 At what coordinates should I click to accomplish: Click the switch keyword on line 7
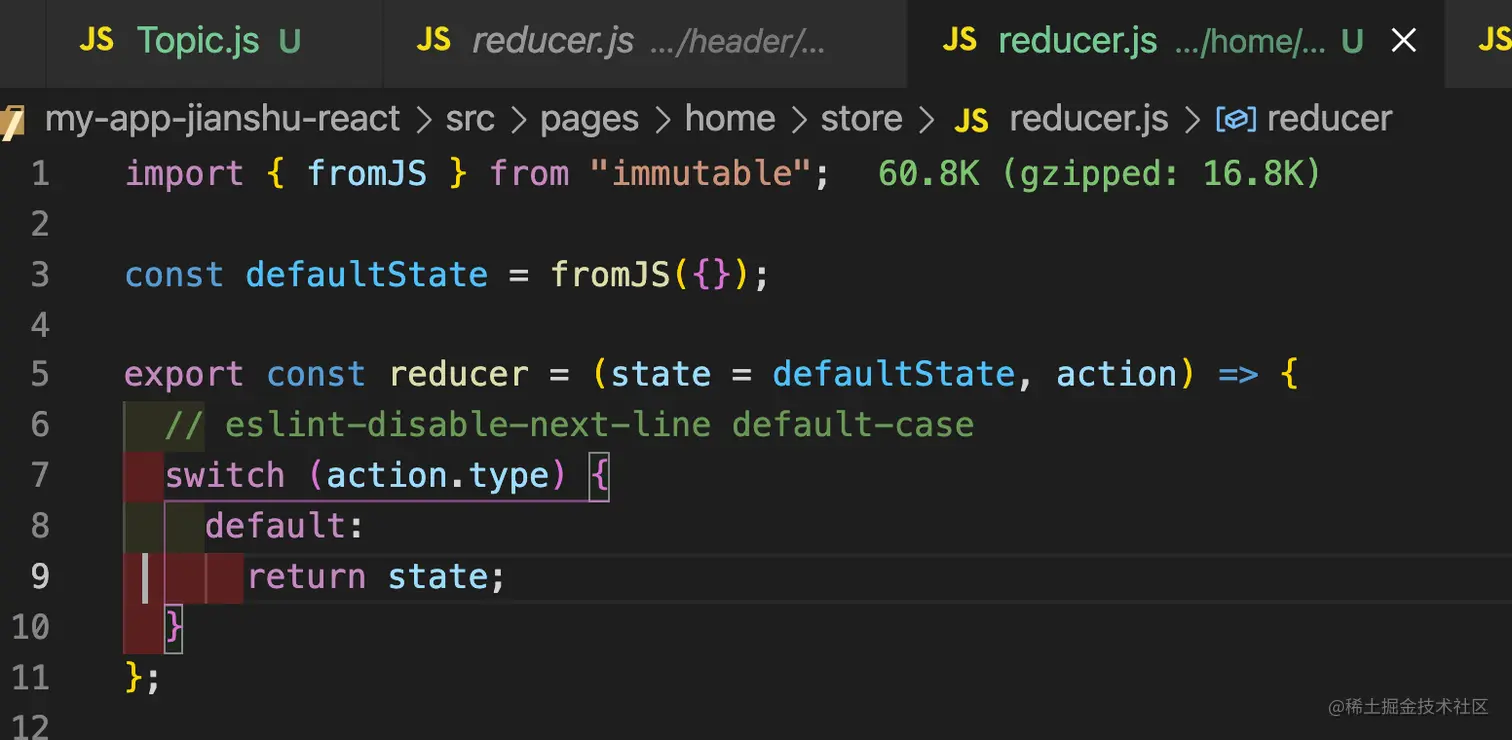(225, 475)
